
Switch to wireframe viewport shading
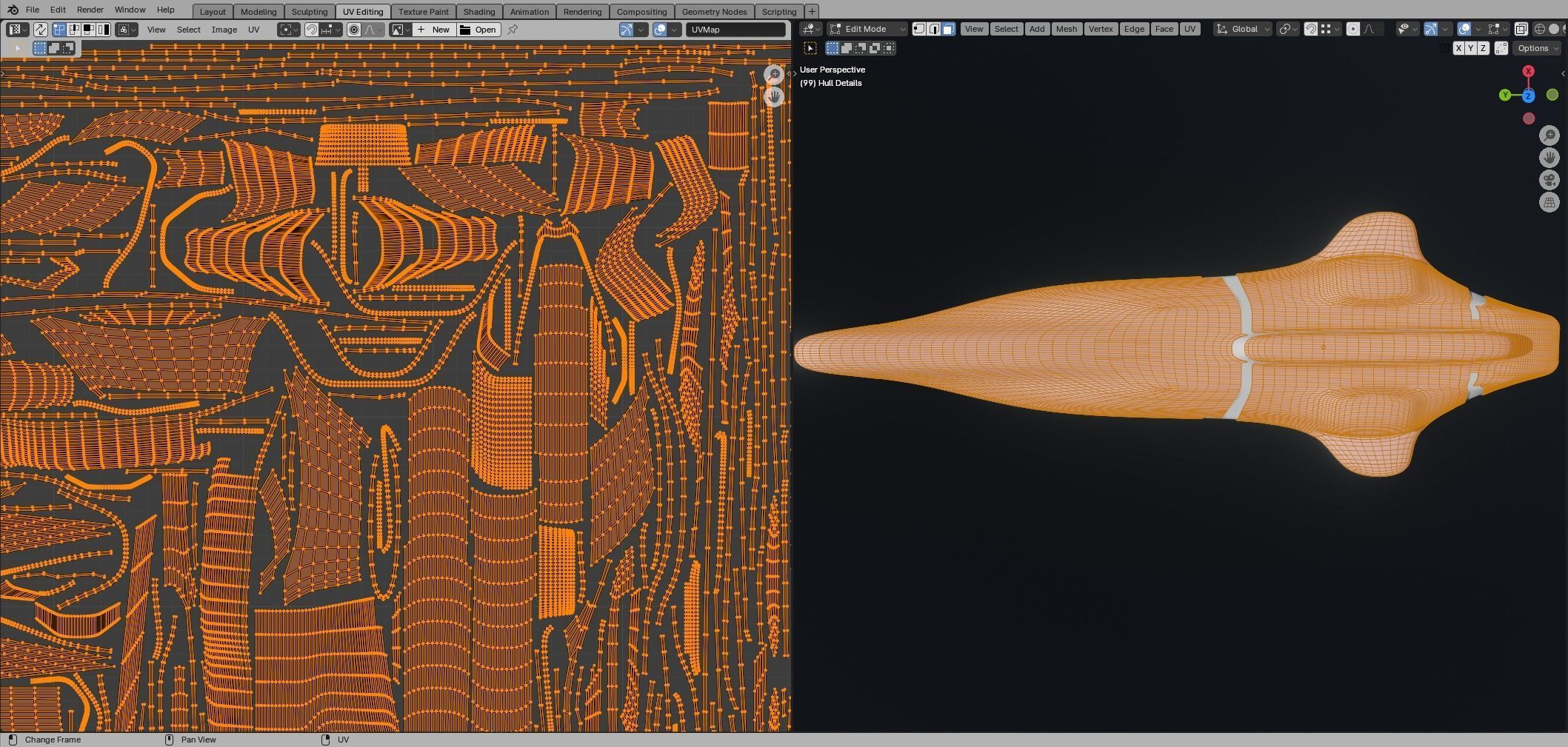coord(1540,29)
